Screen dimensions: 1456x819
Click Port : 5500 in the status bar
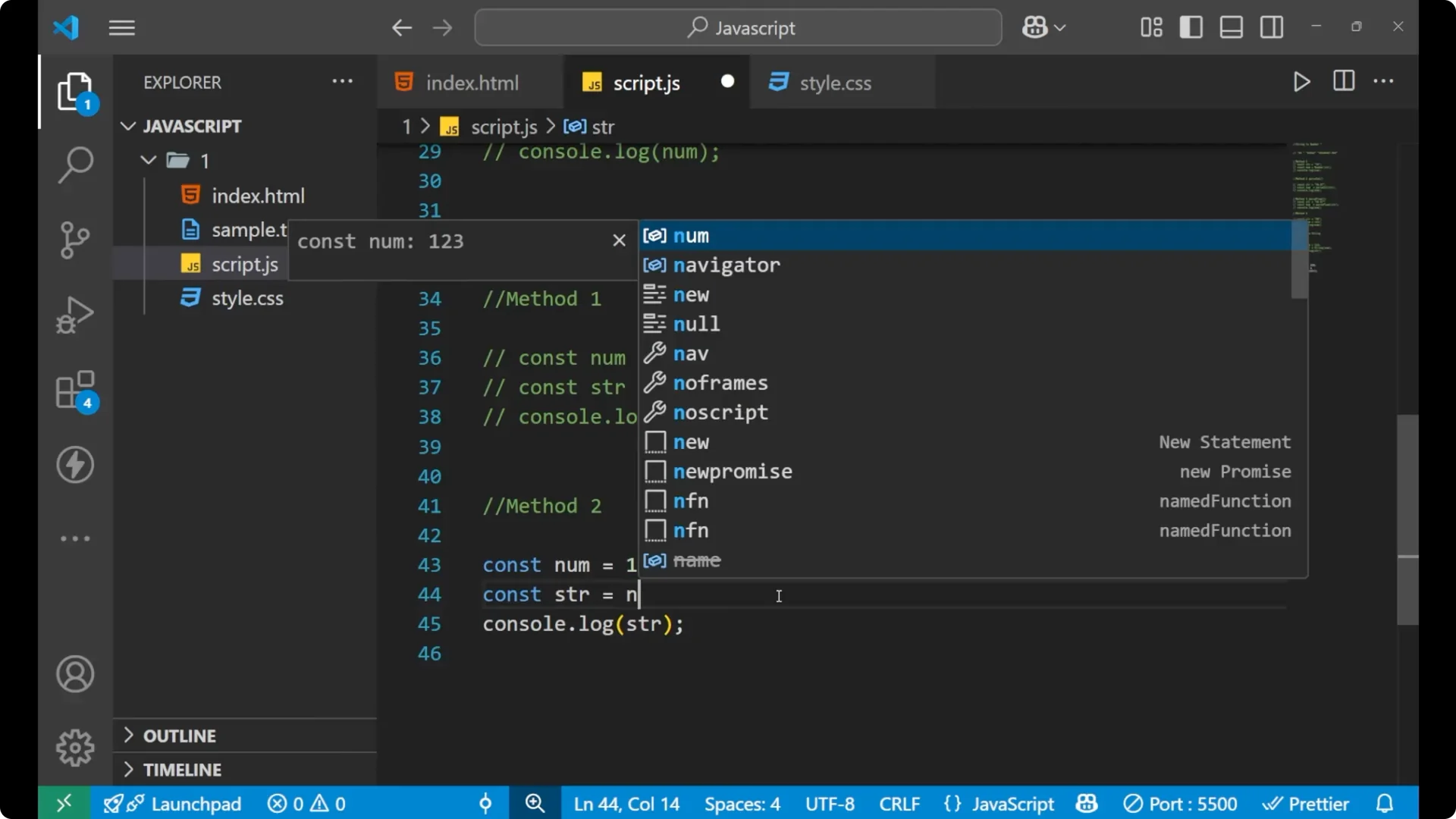click(x=1181, y=803)
